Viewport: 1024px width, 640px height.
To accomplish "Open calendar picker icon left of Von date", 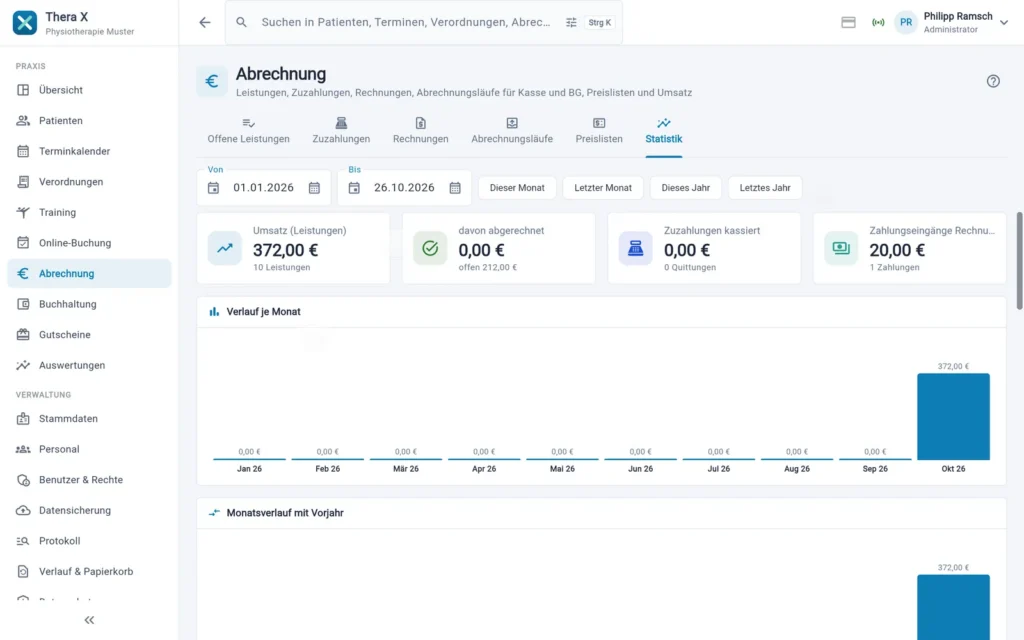I will click(x=214, y=188).
